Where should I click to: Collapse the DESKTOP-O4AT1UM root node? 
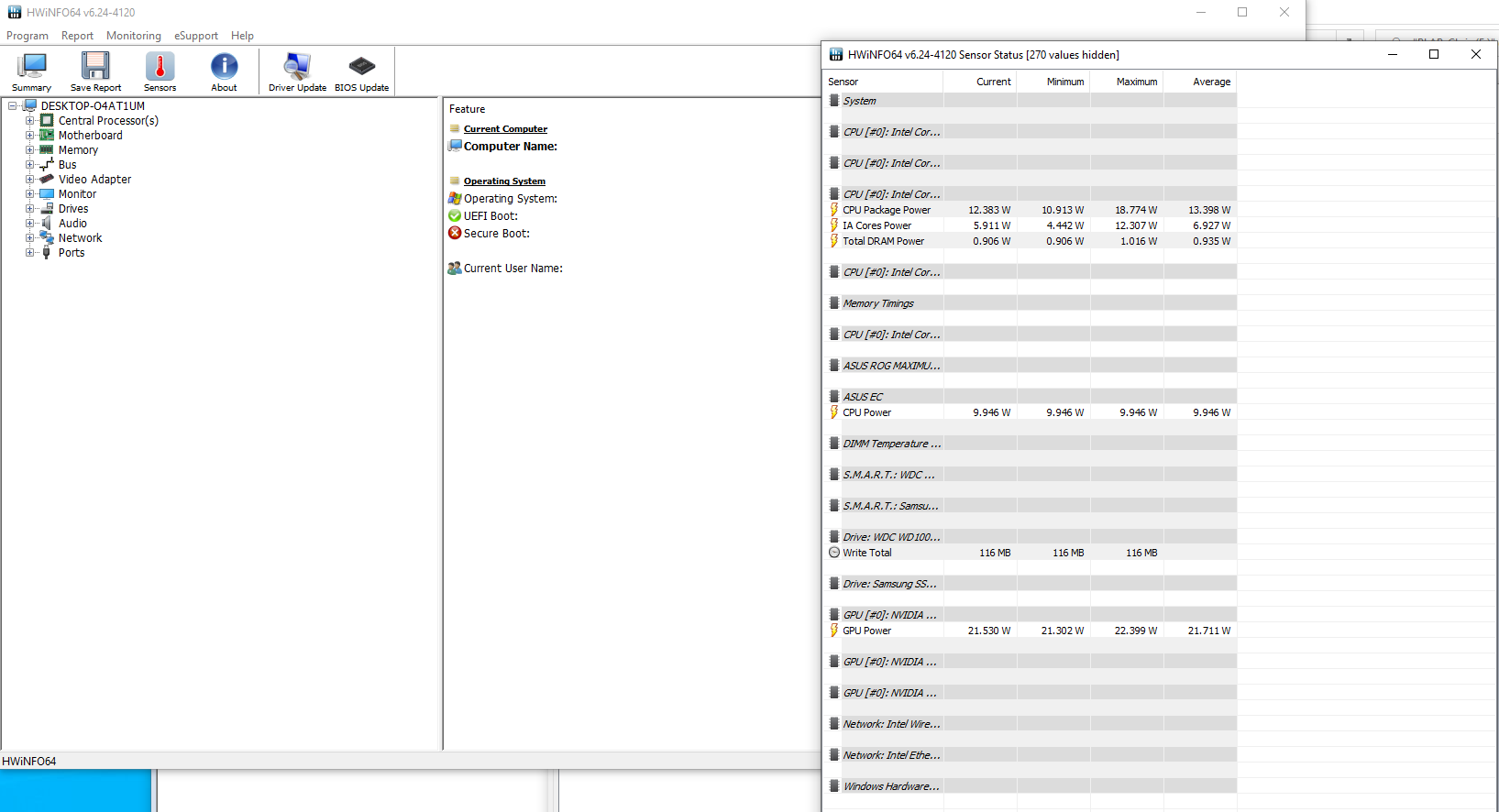[13, 105]
